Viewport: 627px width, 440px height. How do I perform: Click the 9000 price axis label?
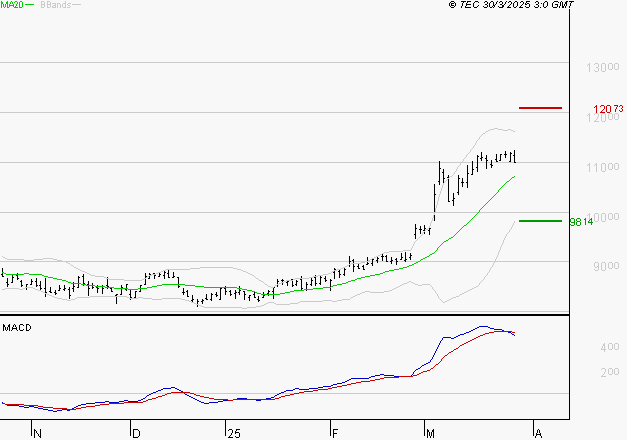[606, 266]
